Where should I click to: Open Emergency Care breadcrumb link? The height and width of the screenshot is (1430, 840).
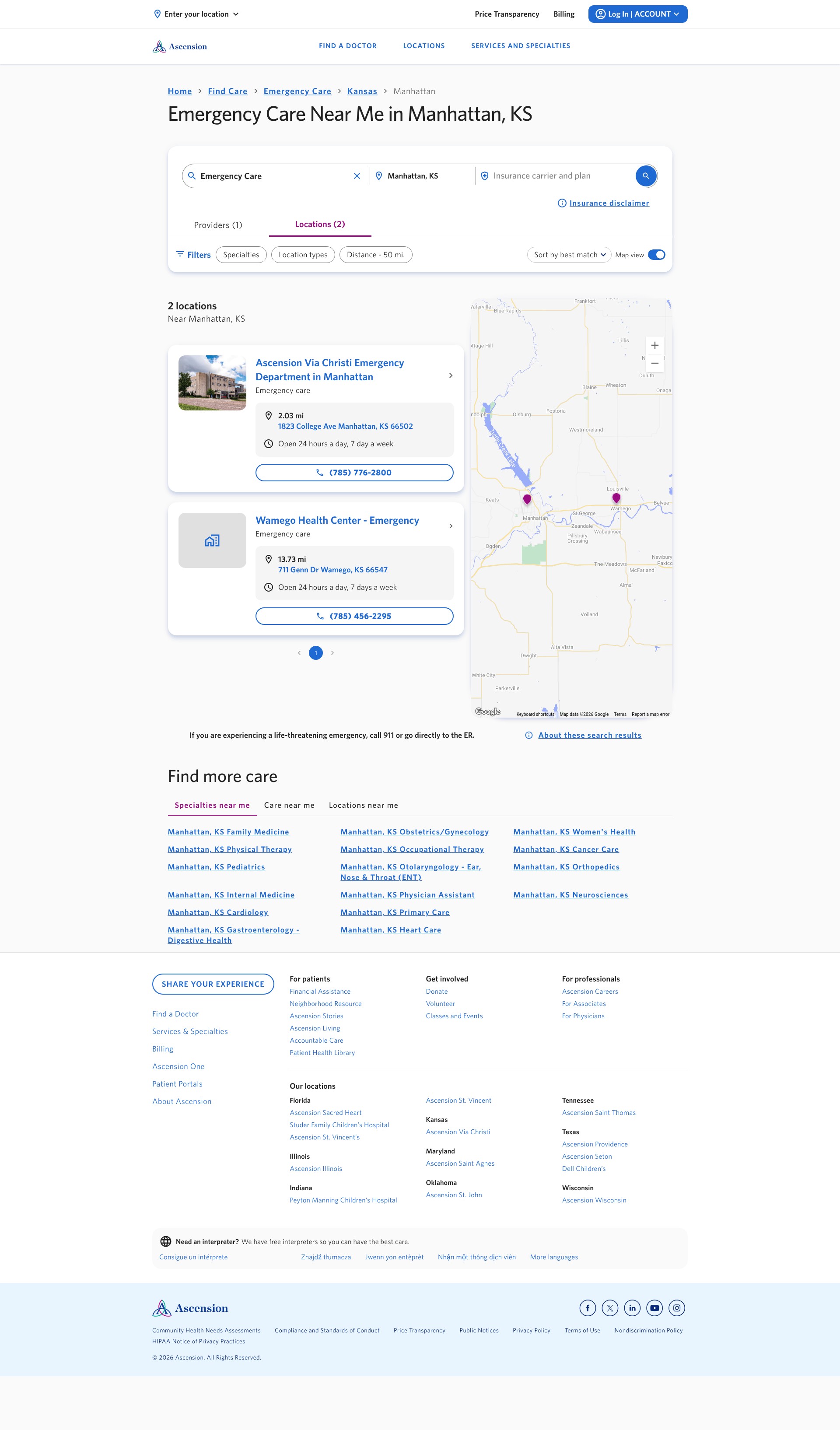click(x=297, y=91)
